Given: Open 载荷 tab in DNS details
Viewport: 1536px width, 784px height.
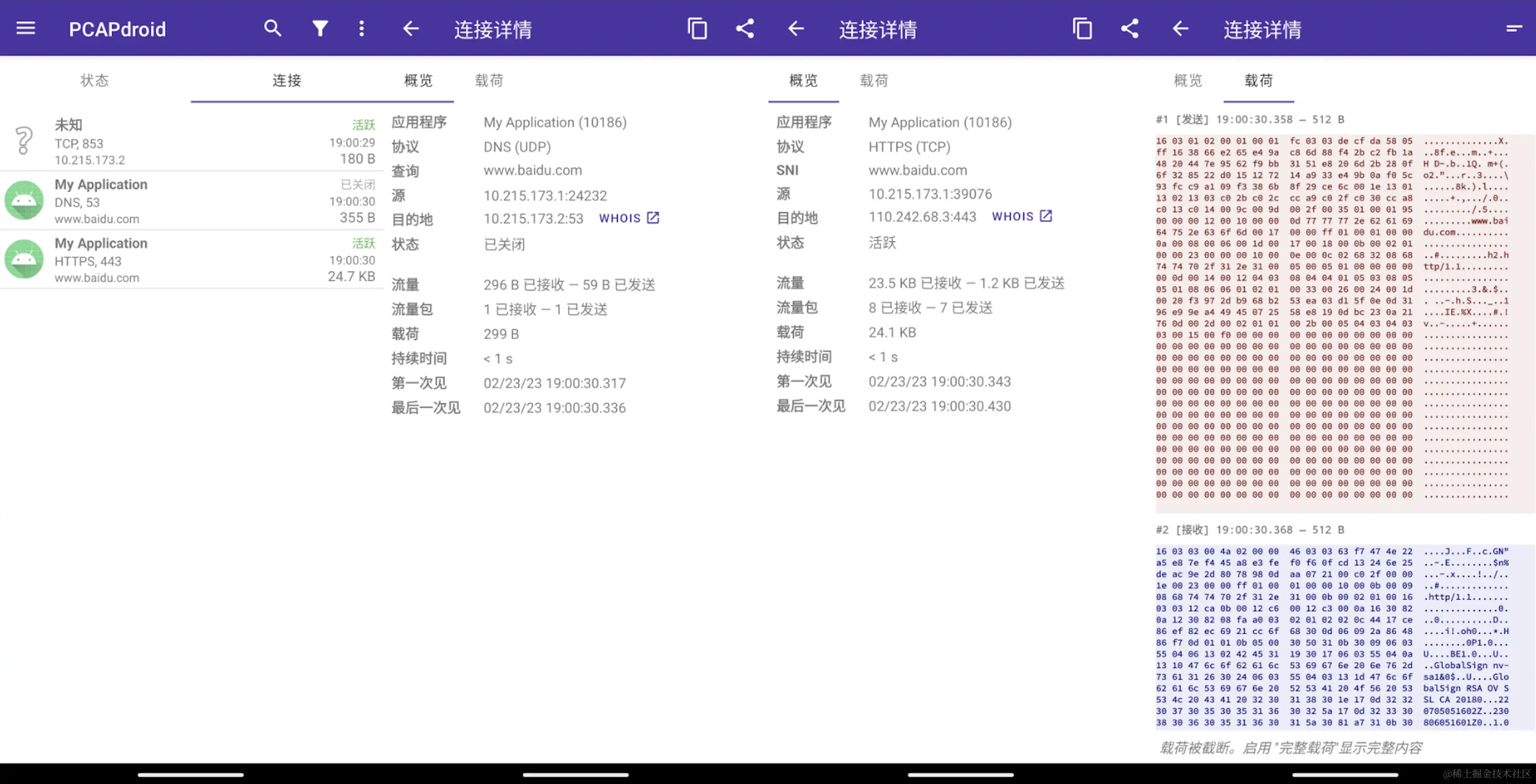Looking at the screenshot, I should coord(489,81).
